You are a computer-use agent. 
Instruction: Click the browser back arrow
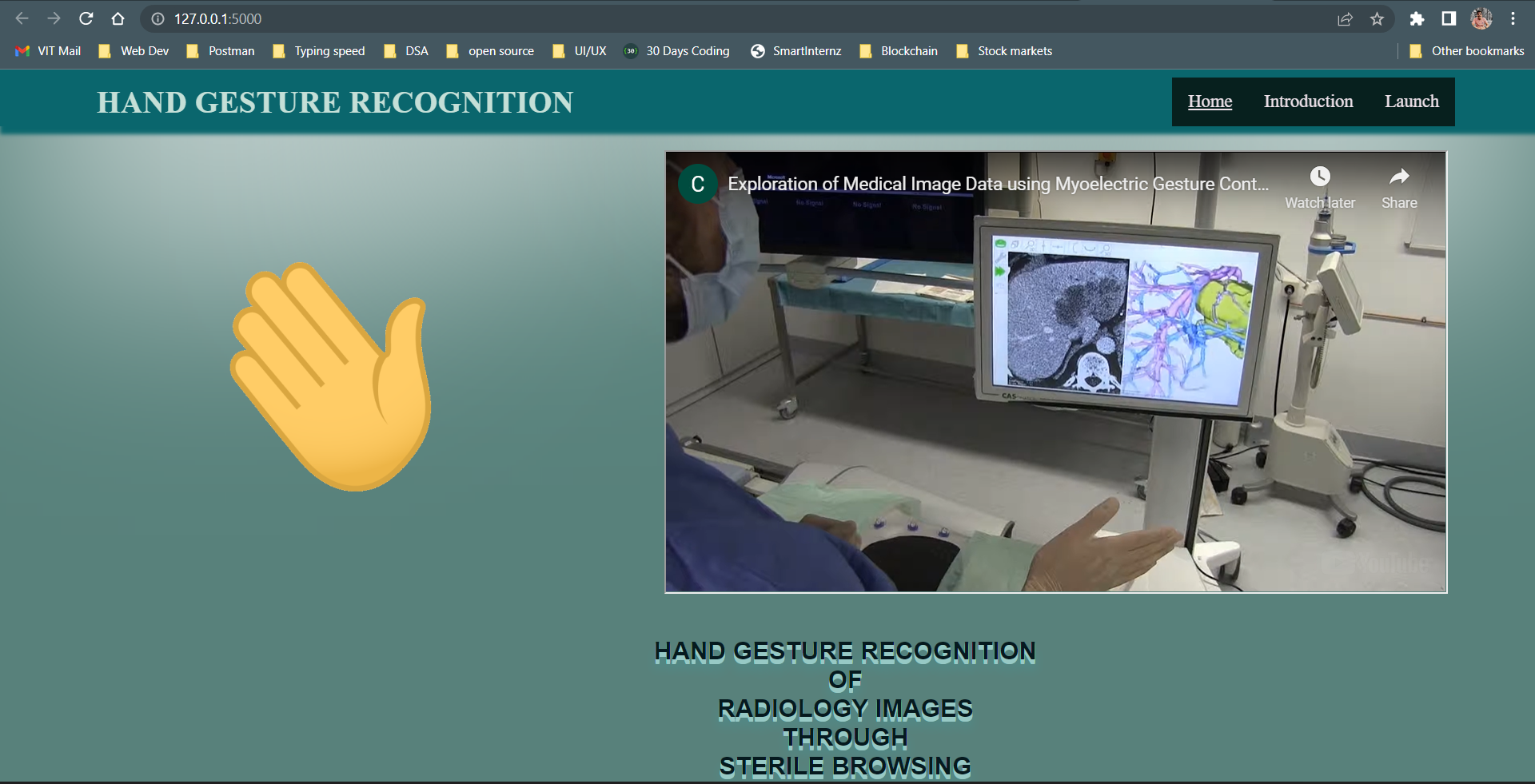pyautogui.click(x=22, y=18)
